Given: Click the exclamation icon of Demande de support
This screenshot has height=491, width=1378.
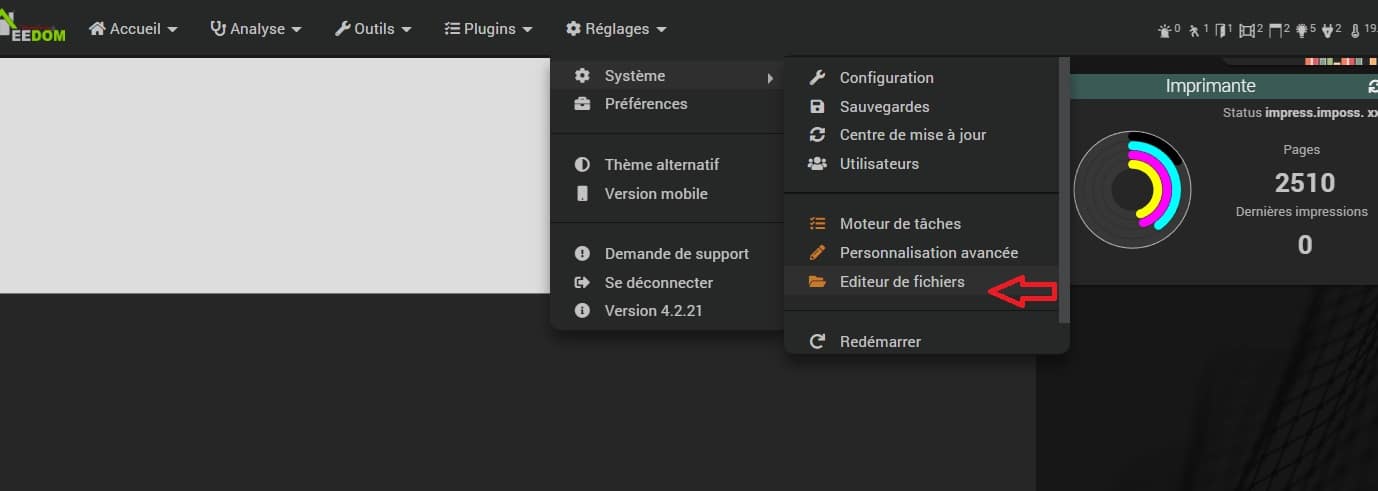Looking at the screenshot, I should (x=582, y=254).
